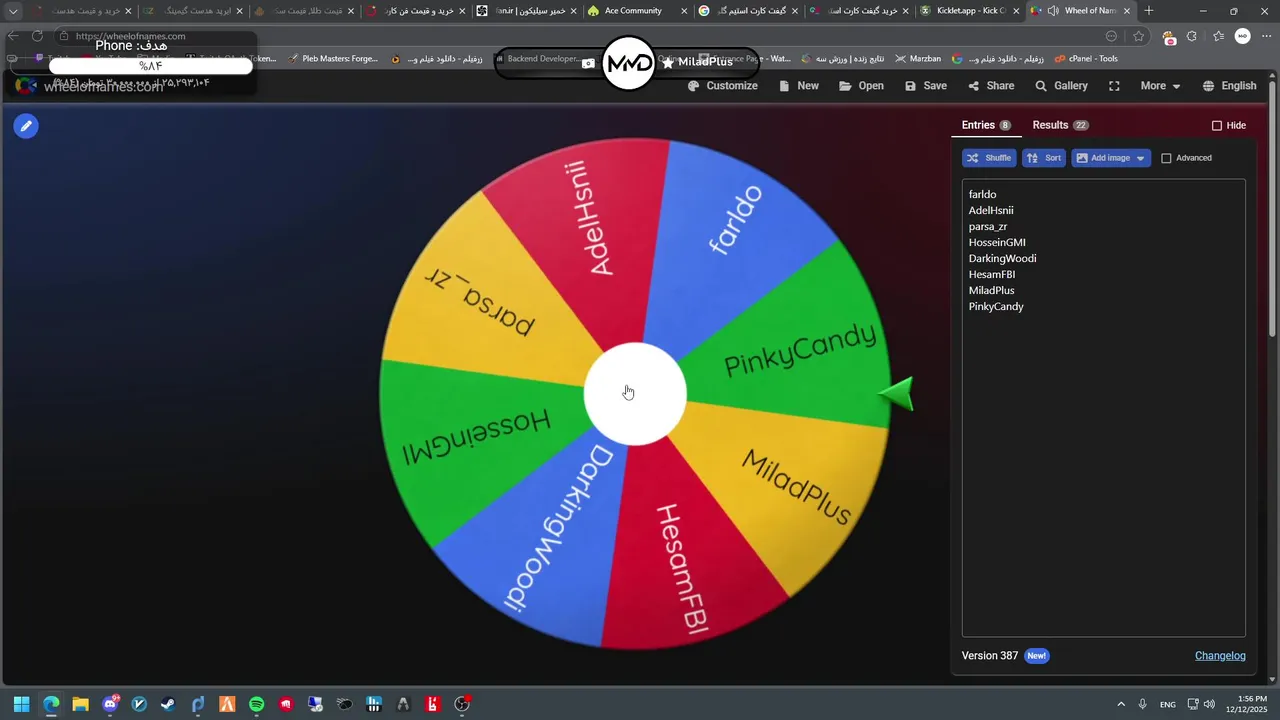The image size is (1280, 720).
Task: Open the wheel Gallery
Action: (1061, 86)
